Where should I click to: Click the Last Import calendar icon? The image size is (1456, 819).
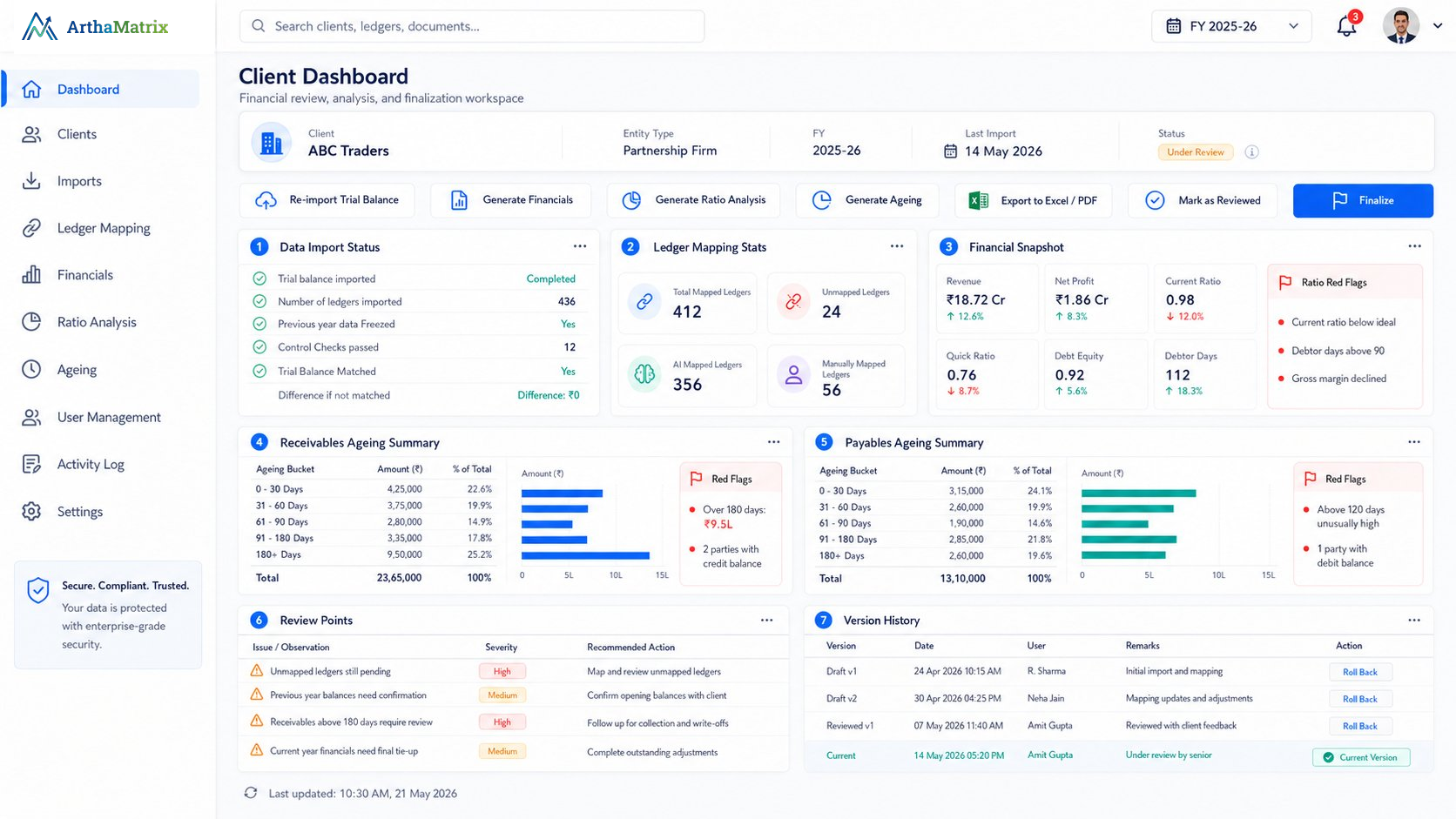(950, 151)
